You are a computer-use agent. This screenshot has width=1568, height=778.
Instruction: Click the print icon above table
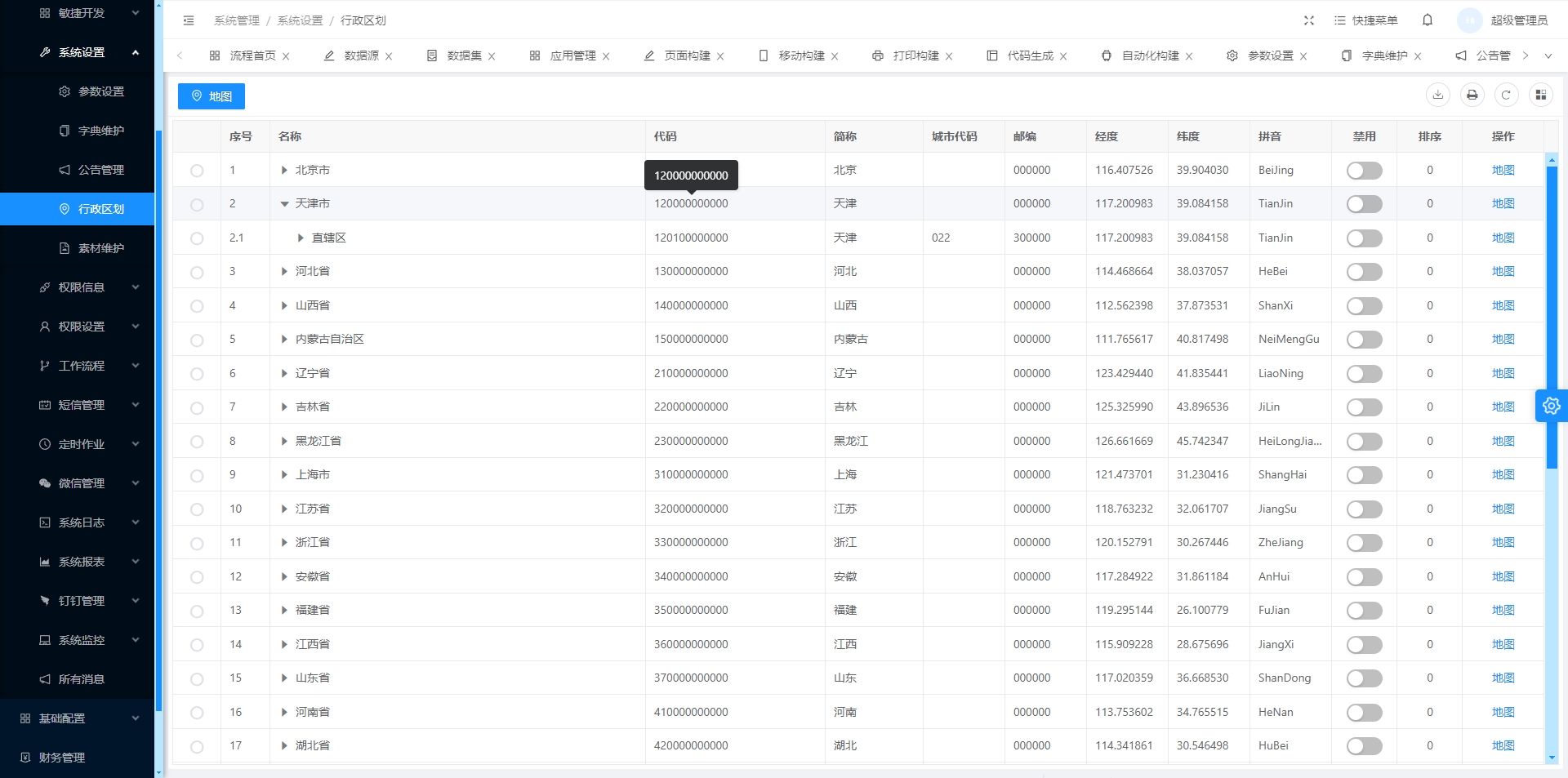pyautogui.click(x=1472, y=96)
